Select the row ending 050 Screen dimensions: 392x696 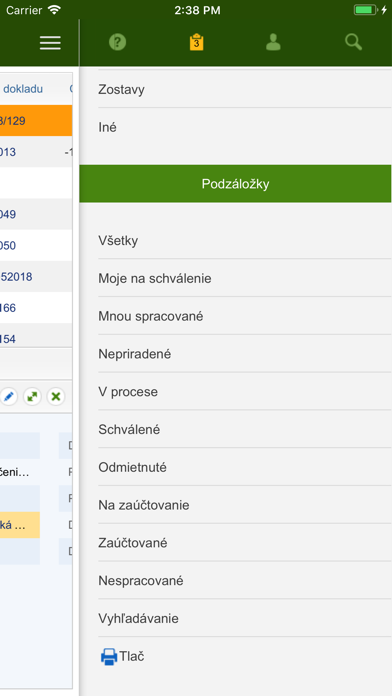(36, 245)
